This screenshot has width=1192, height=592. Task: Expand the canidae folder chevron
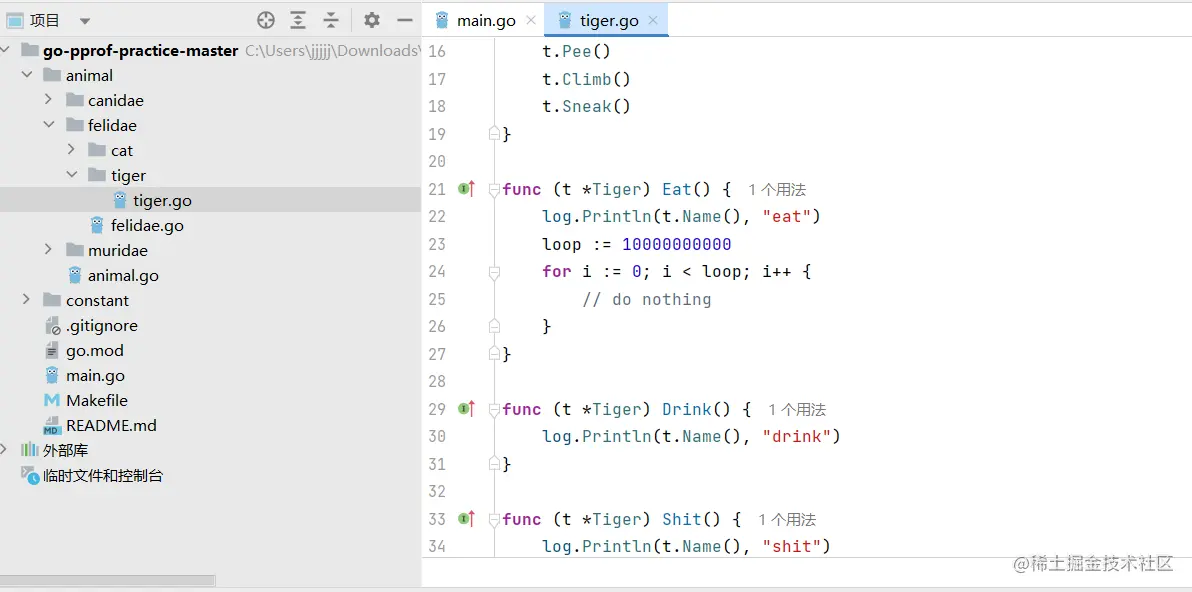[x=49, y=100]
